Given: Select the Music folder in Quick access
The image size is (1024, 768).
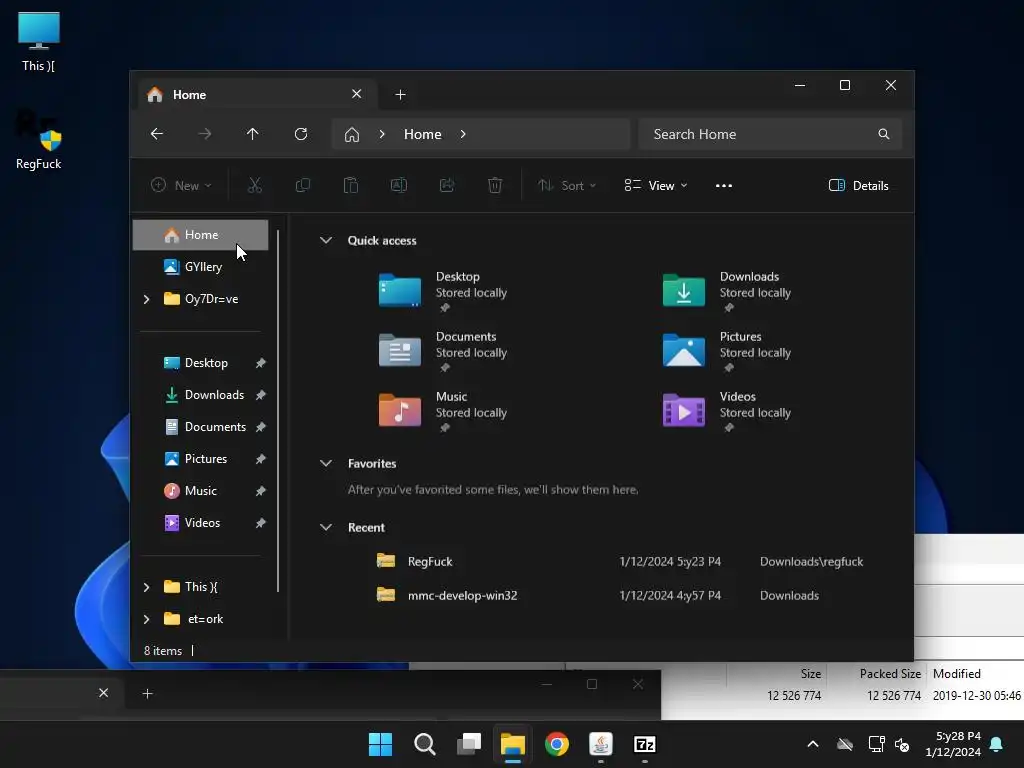Looking at the screenshot, I should coord(444,411).
